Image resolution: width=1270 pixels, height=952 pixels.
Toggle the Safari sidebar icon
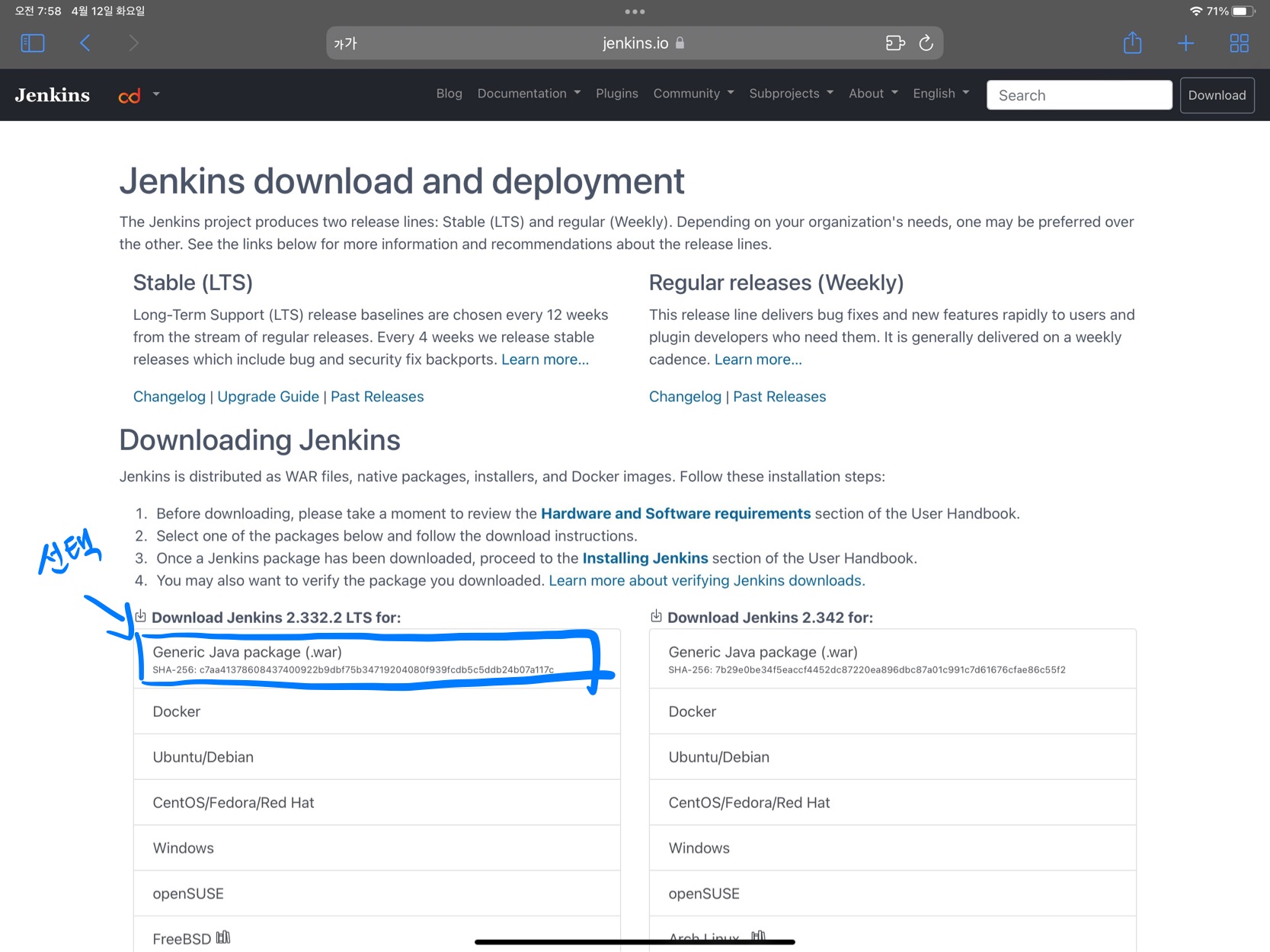pyautogui.click(x=33, y=43)
